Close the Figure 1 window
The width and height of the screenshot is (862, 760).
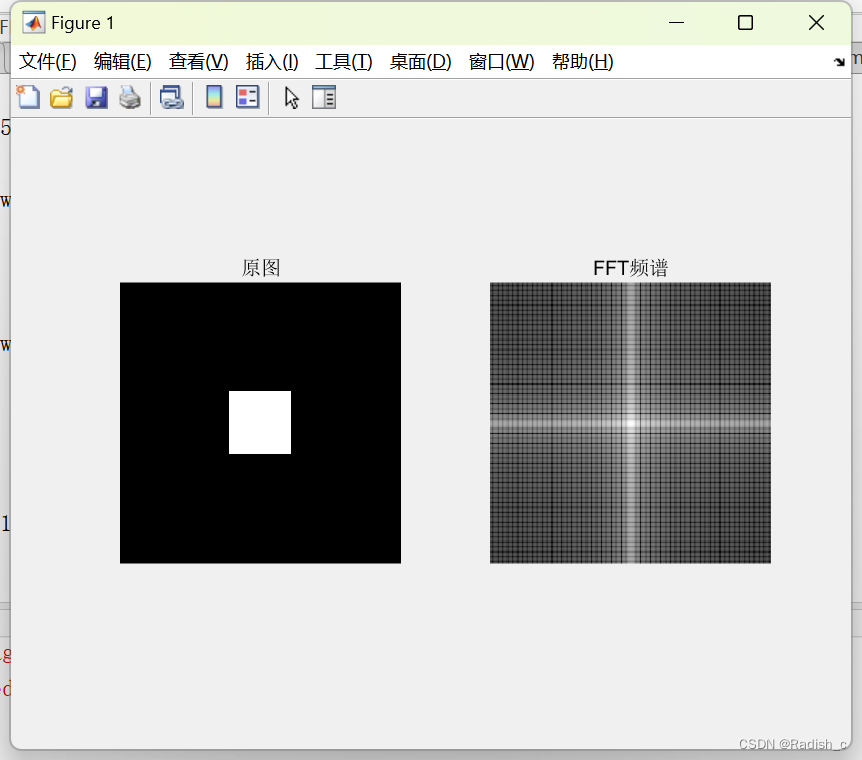point(816,23)
